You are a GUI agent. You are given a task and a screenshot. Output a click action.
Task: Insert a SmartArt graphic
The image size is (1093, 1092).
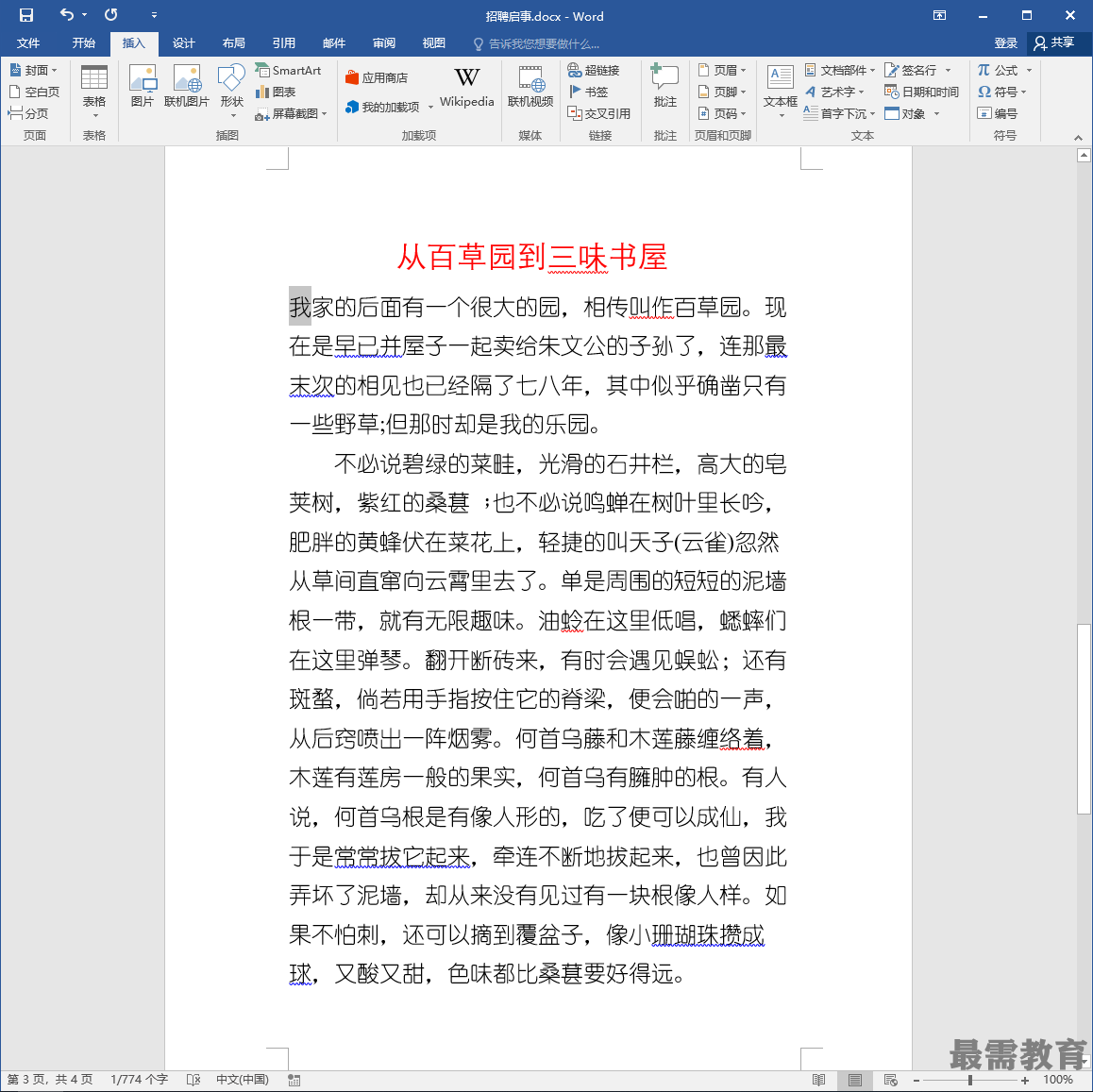coord(288,71)
